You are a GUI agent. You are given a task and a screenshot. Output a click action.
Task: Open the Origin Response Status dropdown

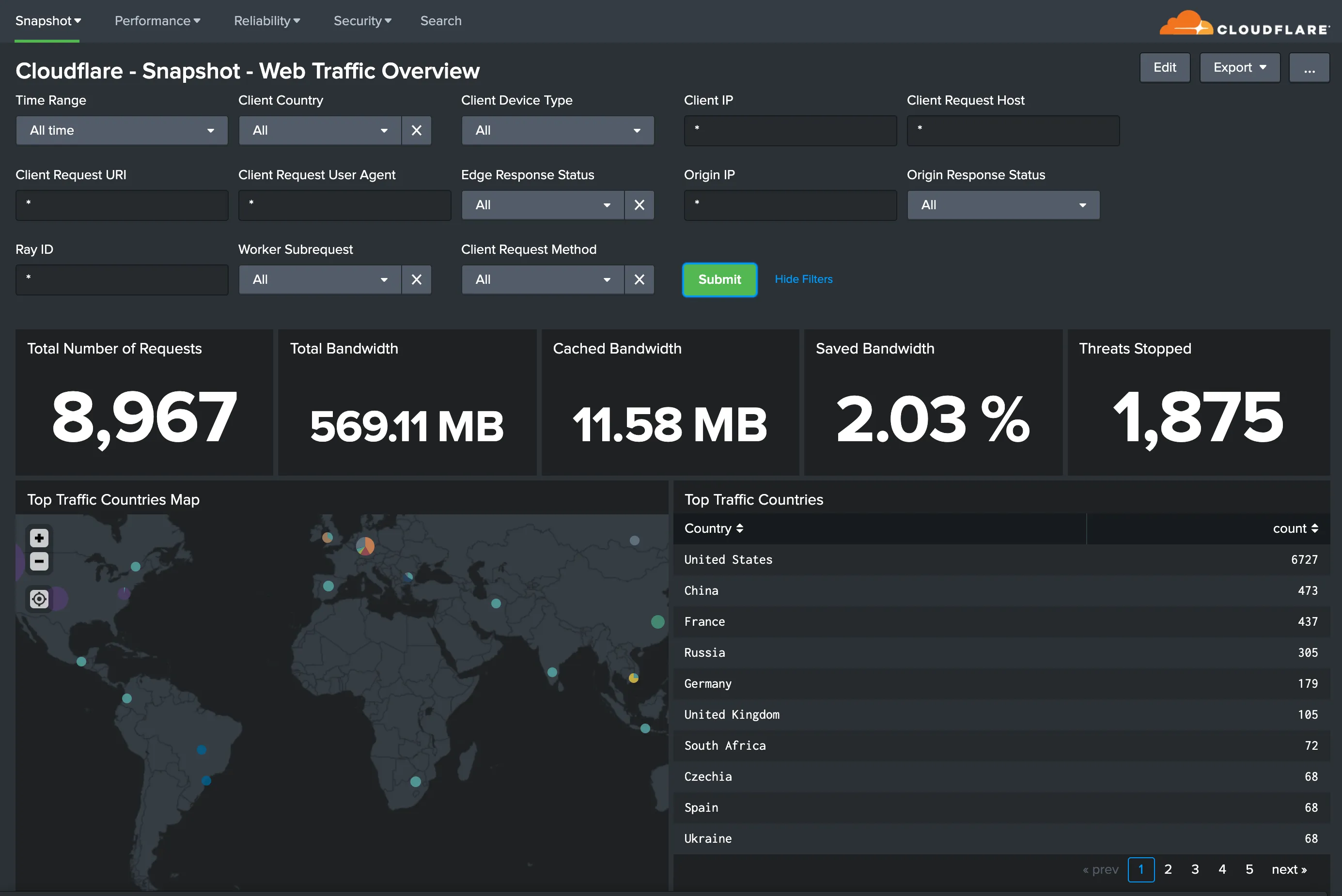coord(1003,204)
